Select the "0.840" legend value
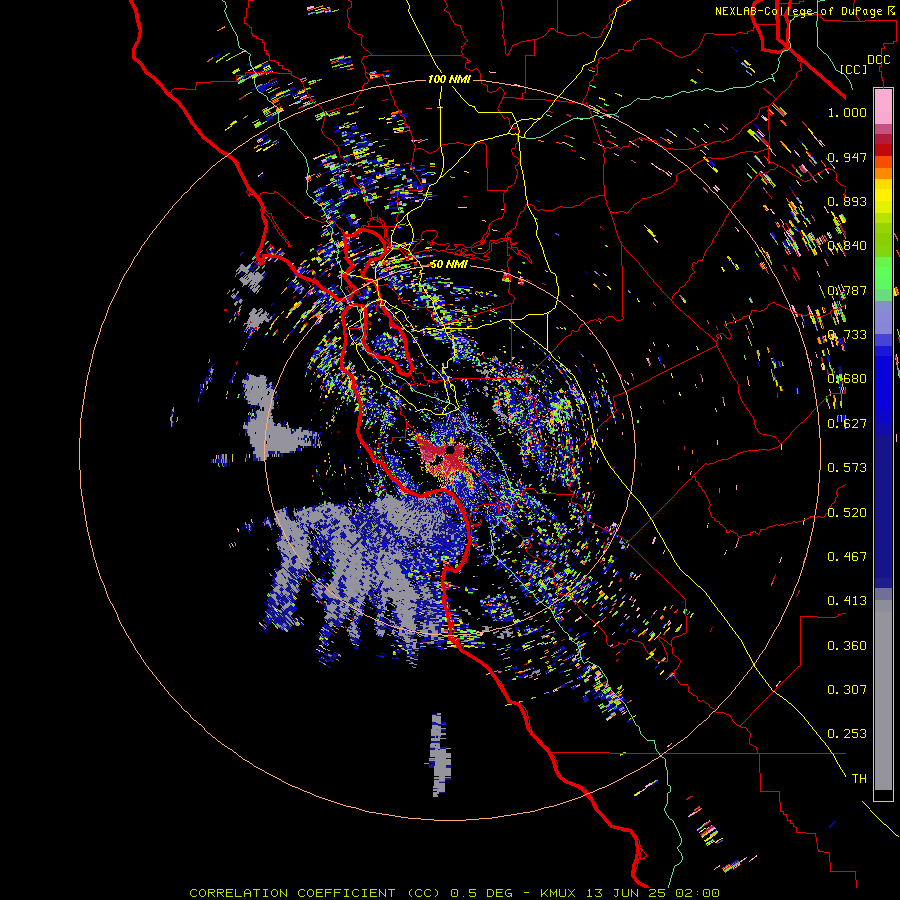Screen dimensions: 900x900 pyautogui.click(x=847, y=246)
